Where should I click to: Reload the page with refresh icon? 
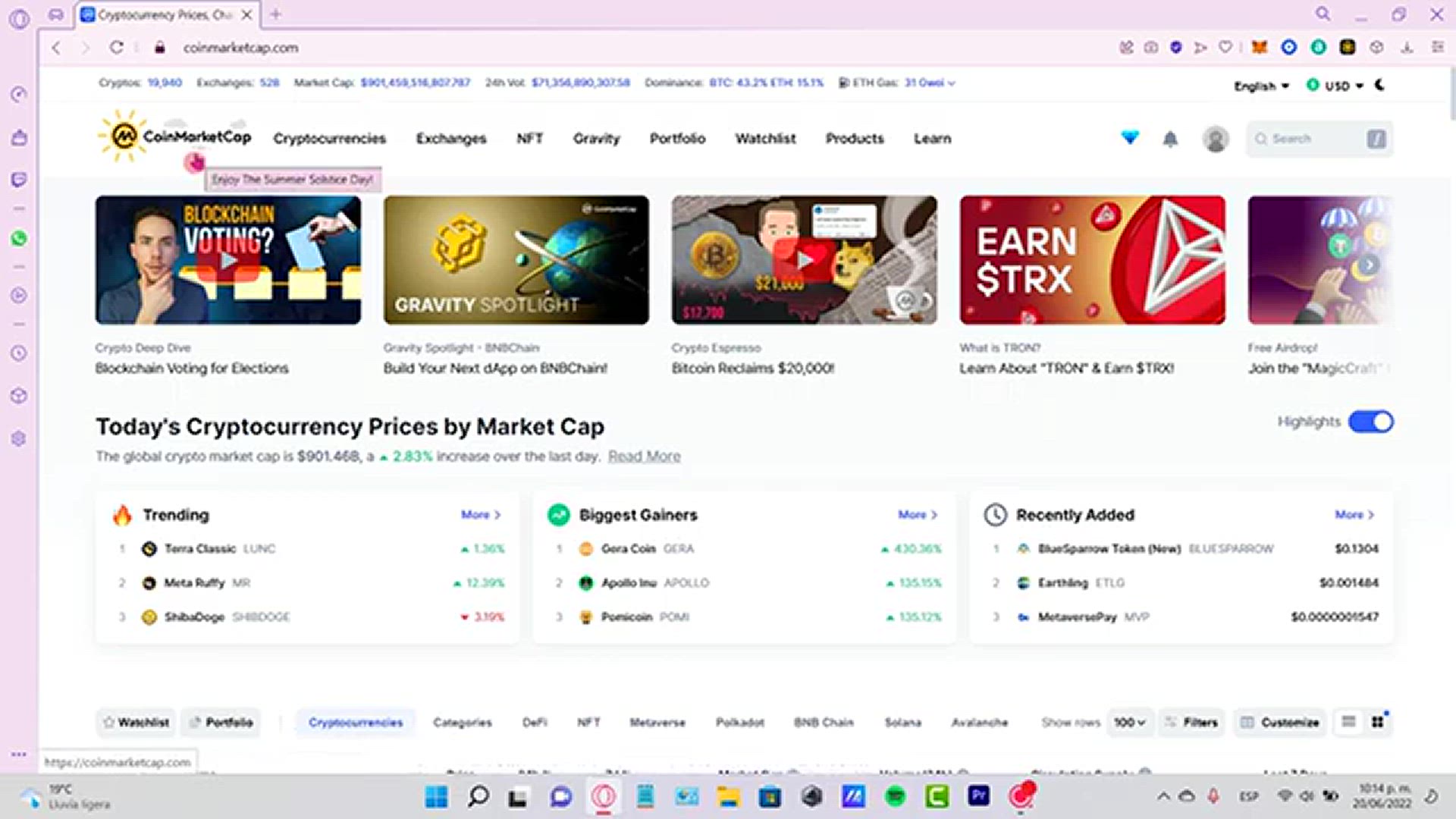[116, 47]
